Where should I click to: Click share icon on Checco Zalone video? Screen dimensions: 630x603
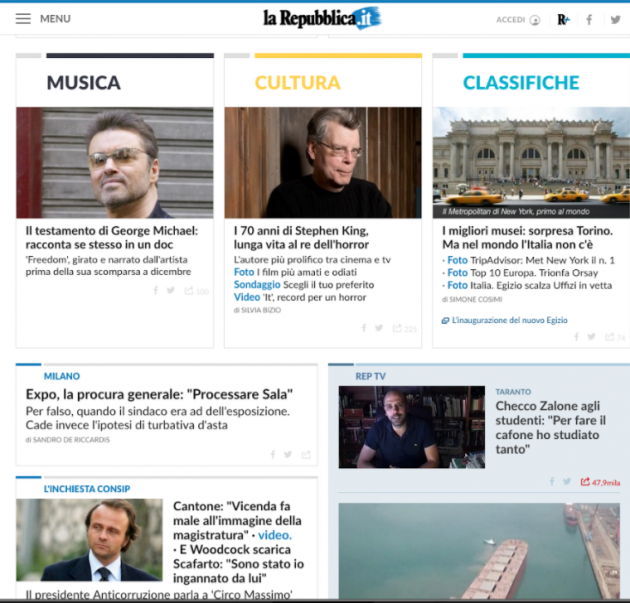585,482
